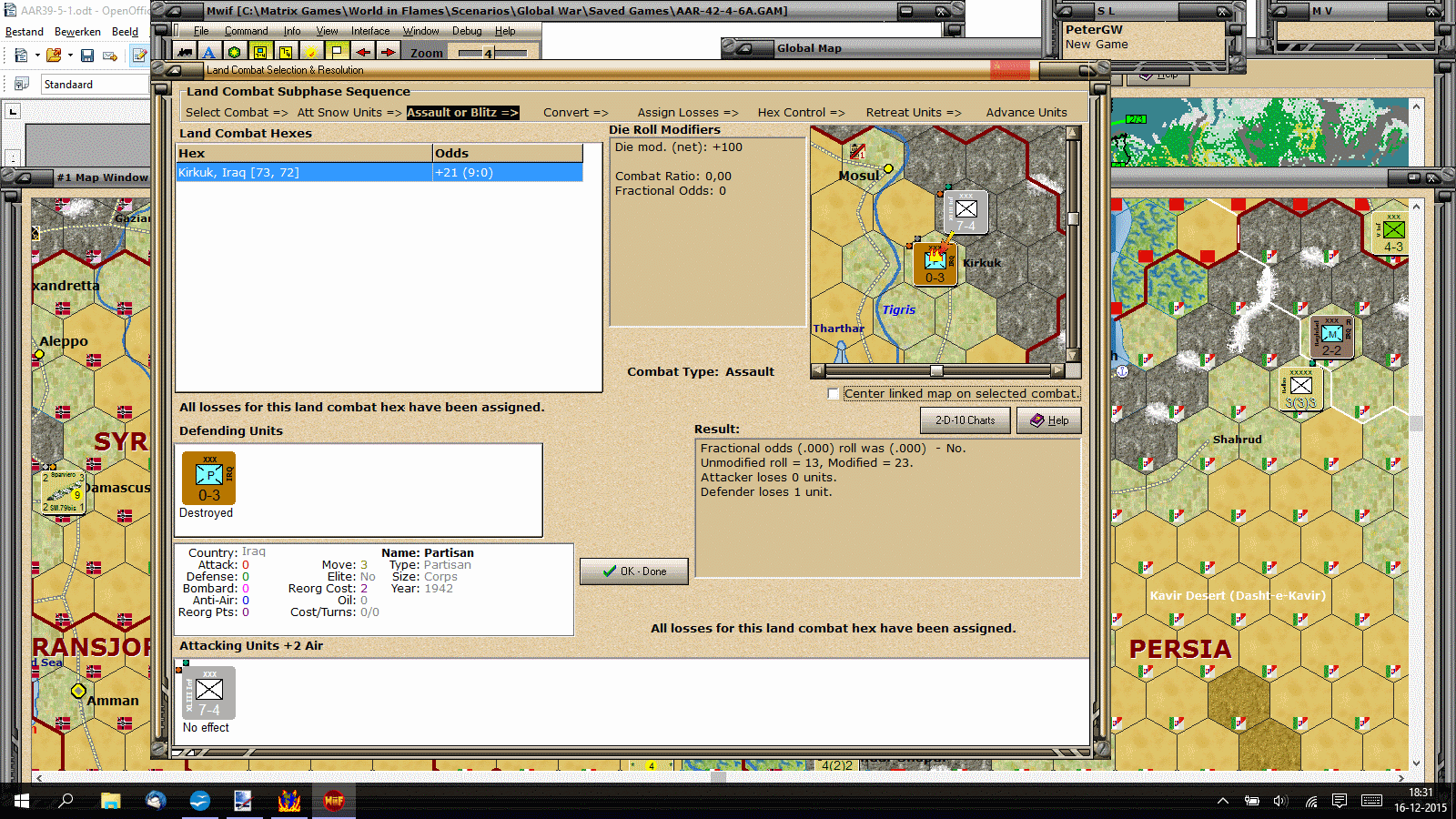Open File Explorer from the taskbar
The height and width of the screenshot is (819, 1456).
[111, 801]
